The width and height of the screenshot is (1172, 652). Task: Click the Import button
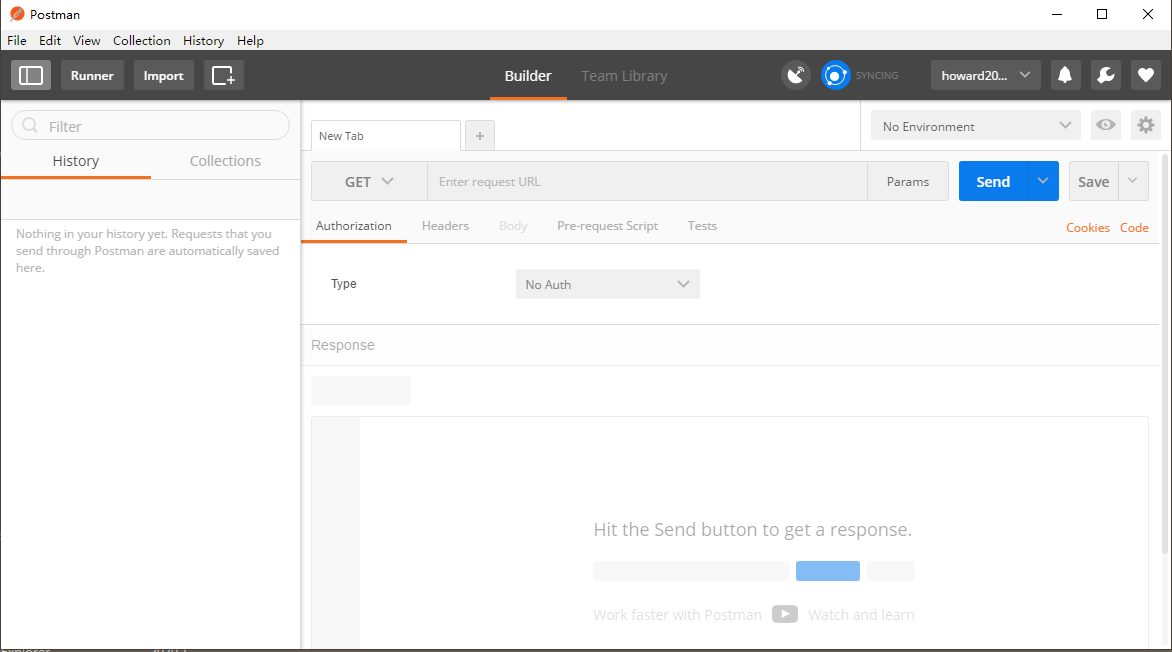[x=164, y=76]
